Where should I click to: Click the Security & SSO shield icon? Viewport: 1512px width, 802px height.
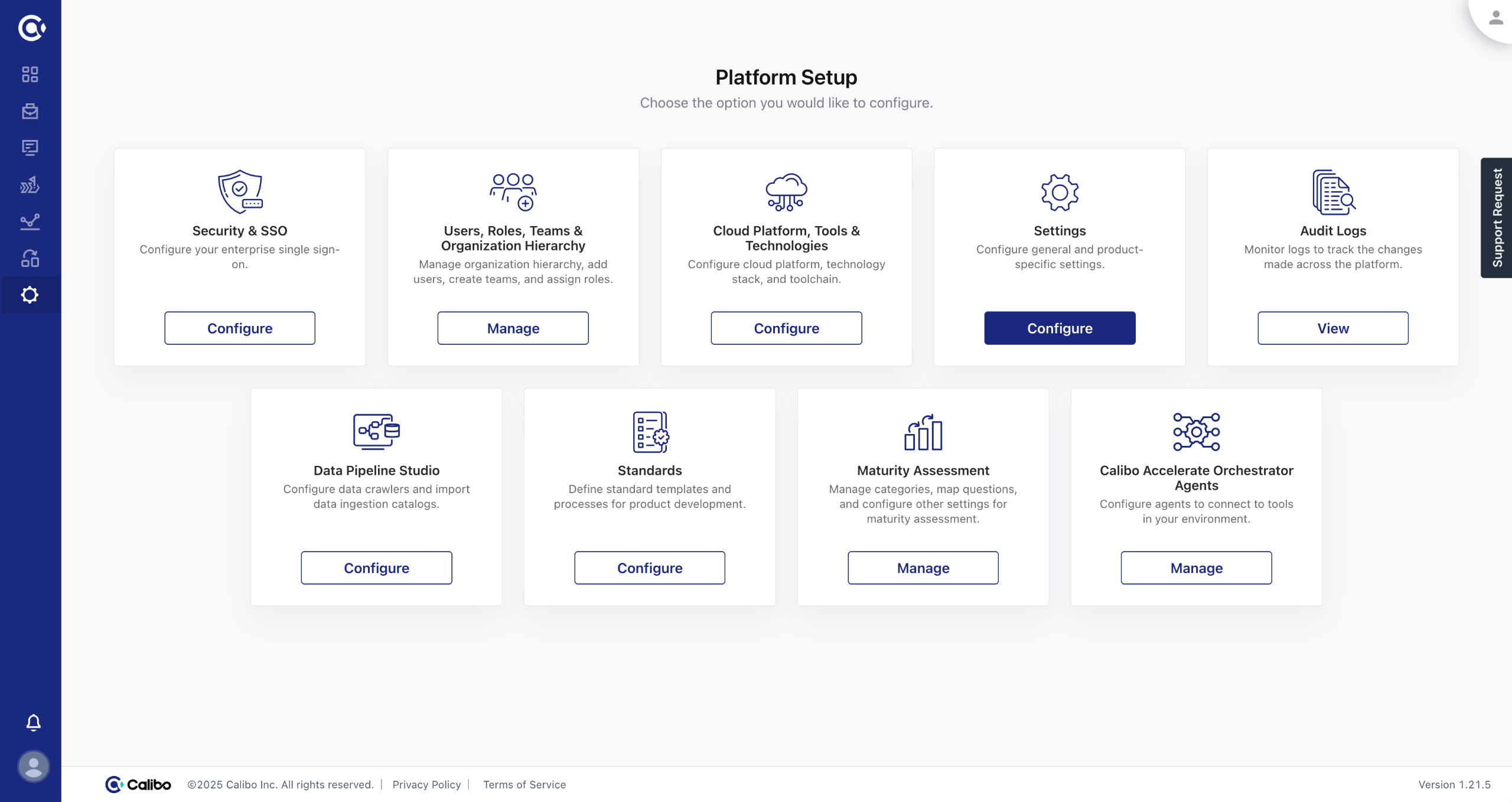pos(240,191)
